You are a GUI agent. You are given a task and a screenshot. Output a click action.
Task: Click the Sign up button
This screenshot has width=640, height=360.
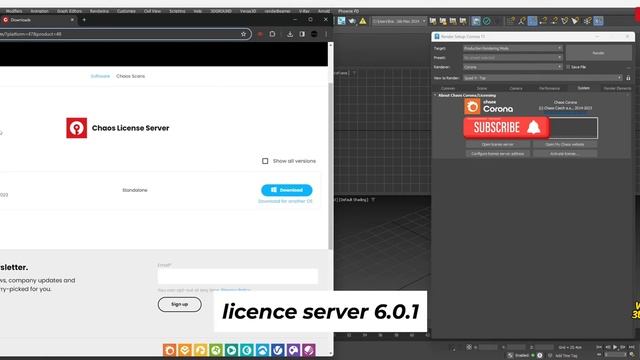[180, 304]
